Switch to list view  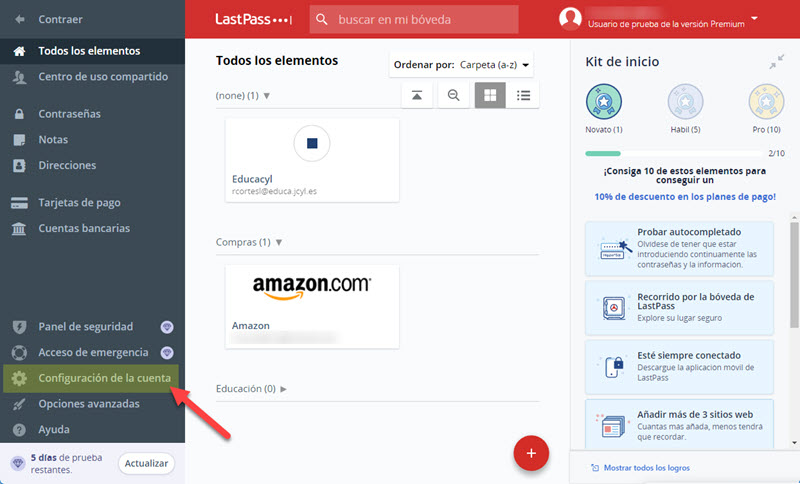523,95
